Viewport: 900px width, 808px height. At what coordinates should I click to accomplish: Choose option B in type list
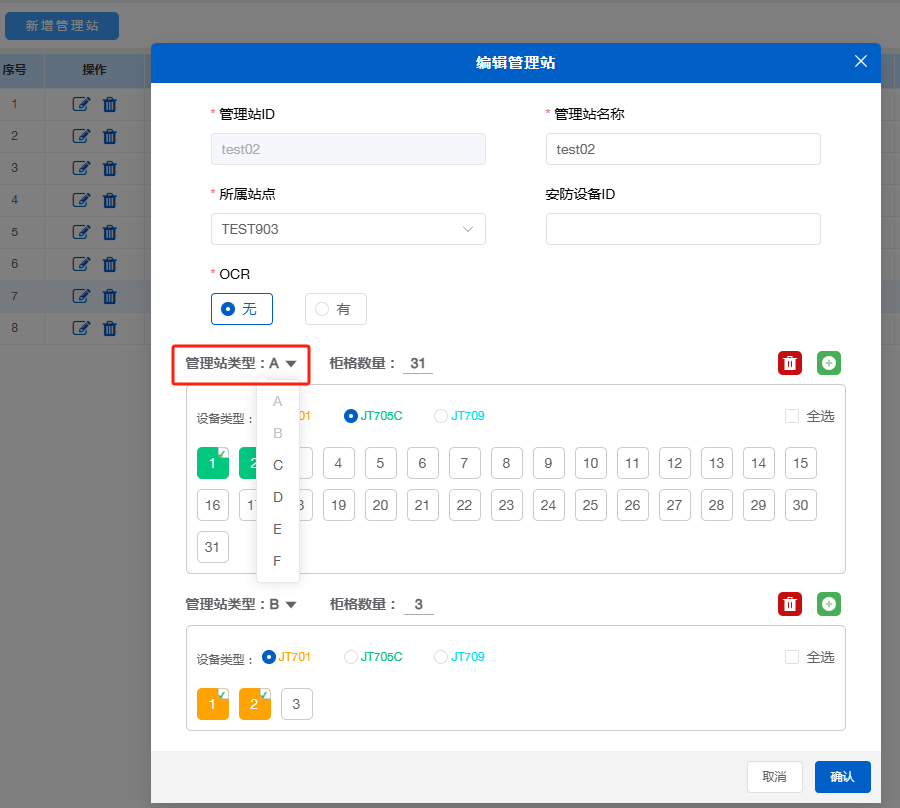point(278,433)
